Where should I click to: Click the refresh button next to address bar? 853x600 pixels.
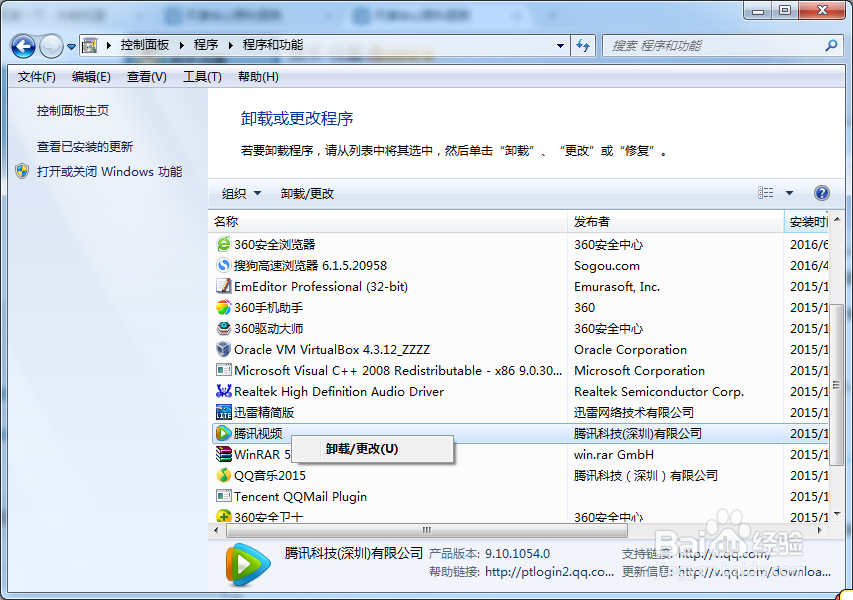click(583, 46)
